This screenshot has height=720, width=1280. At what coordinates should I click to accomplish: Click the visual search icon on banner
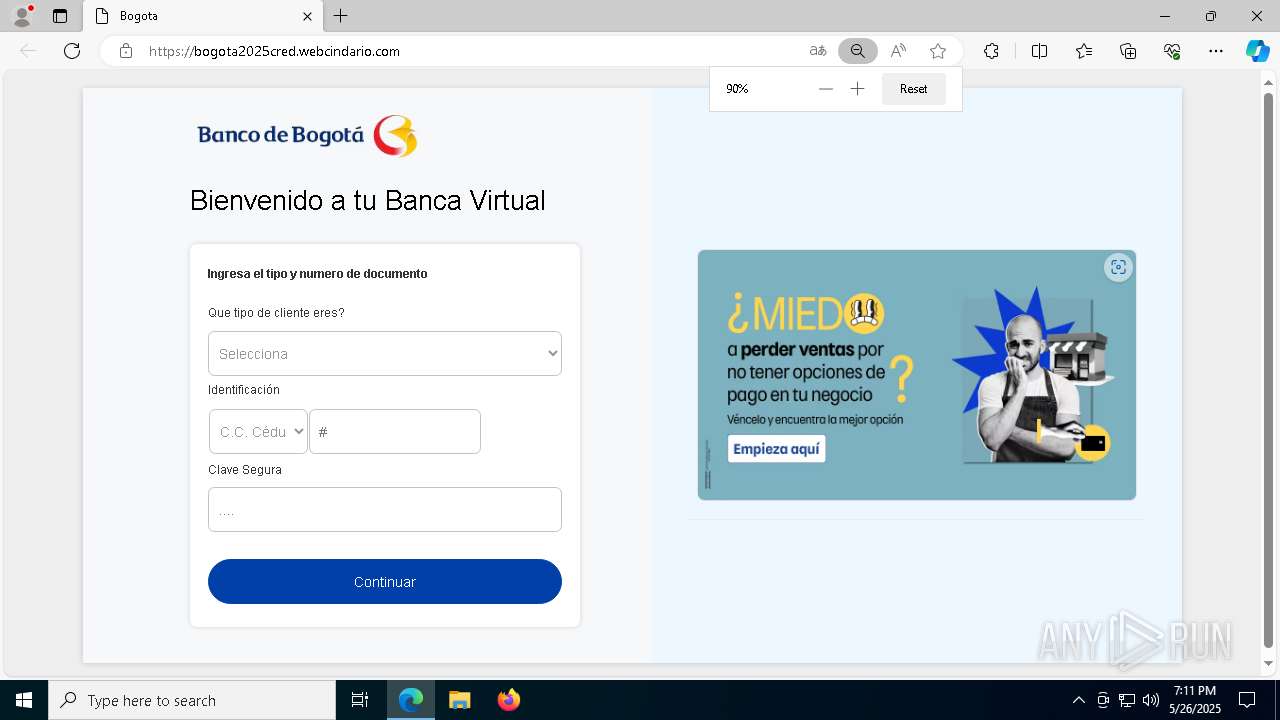pos(1118,267)
